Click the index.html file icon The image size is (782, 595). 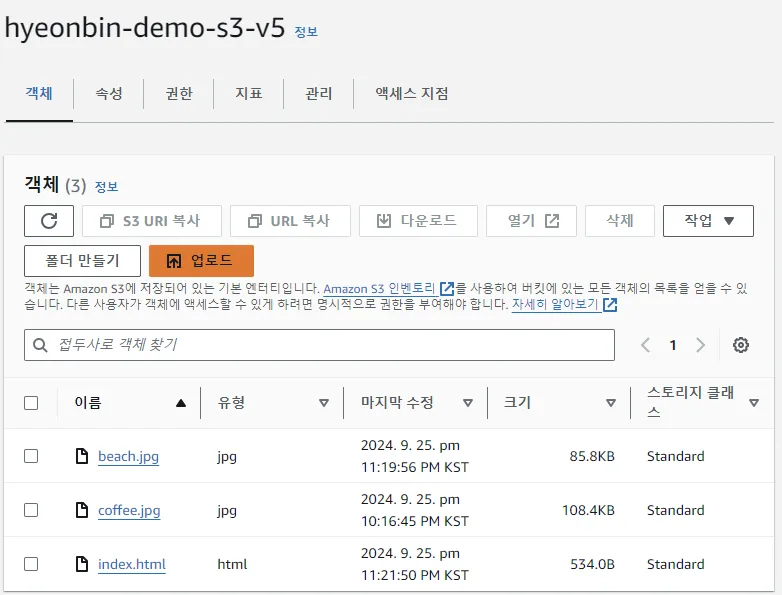pos(82,564)
